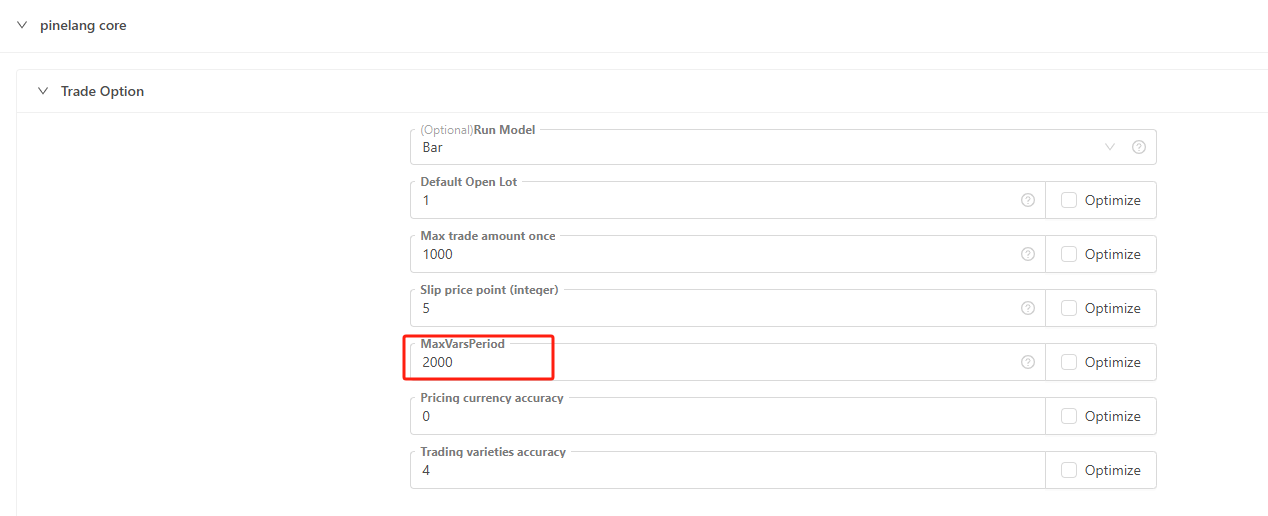Open the Run Model dropdown
The image size is (1268, 516).
click(760, 147)
